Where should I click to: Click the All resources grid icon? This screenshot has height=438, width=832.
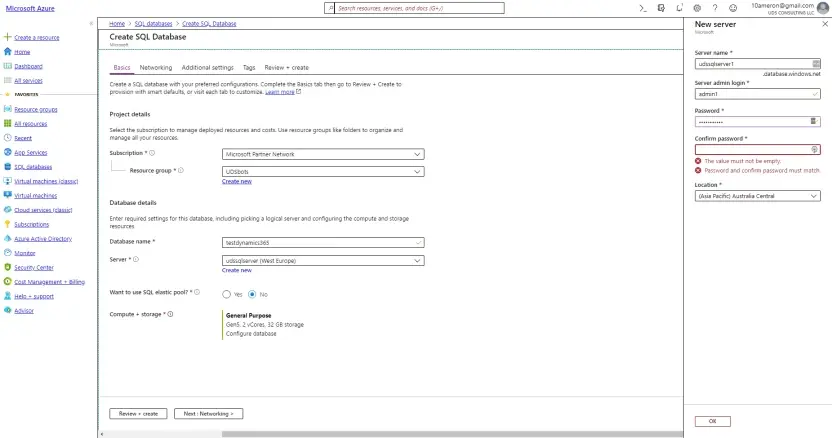(7, 123)
